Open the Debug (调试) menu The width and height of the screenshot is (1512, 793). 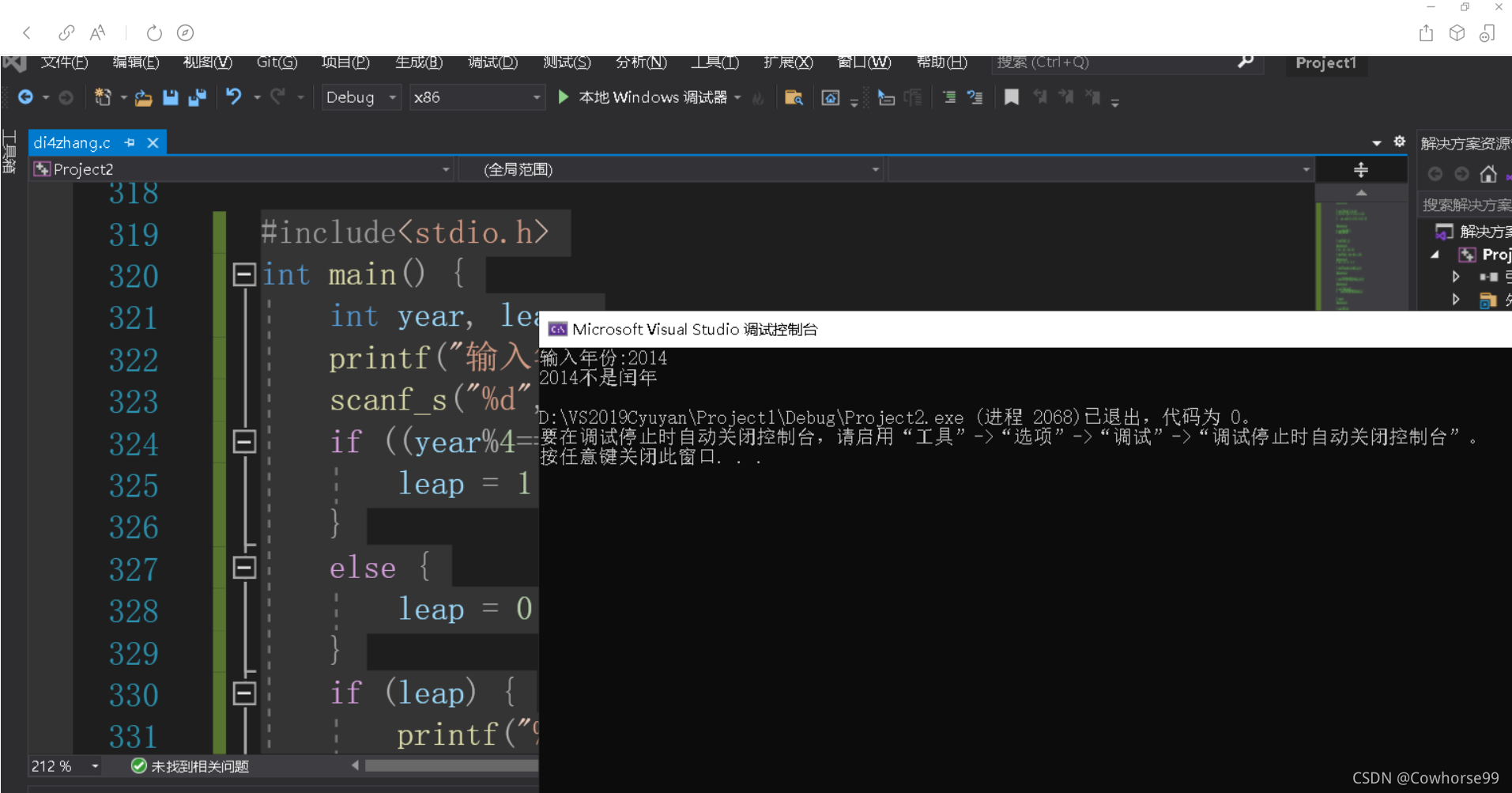pos(492,62)
